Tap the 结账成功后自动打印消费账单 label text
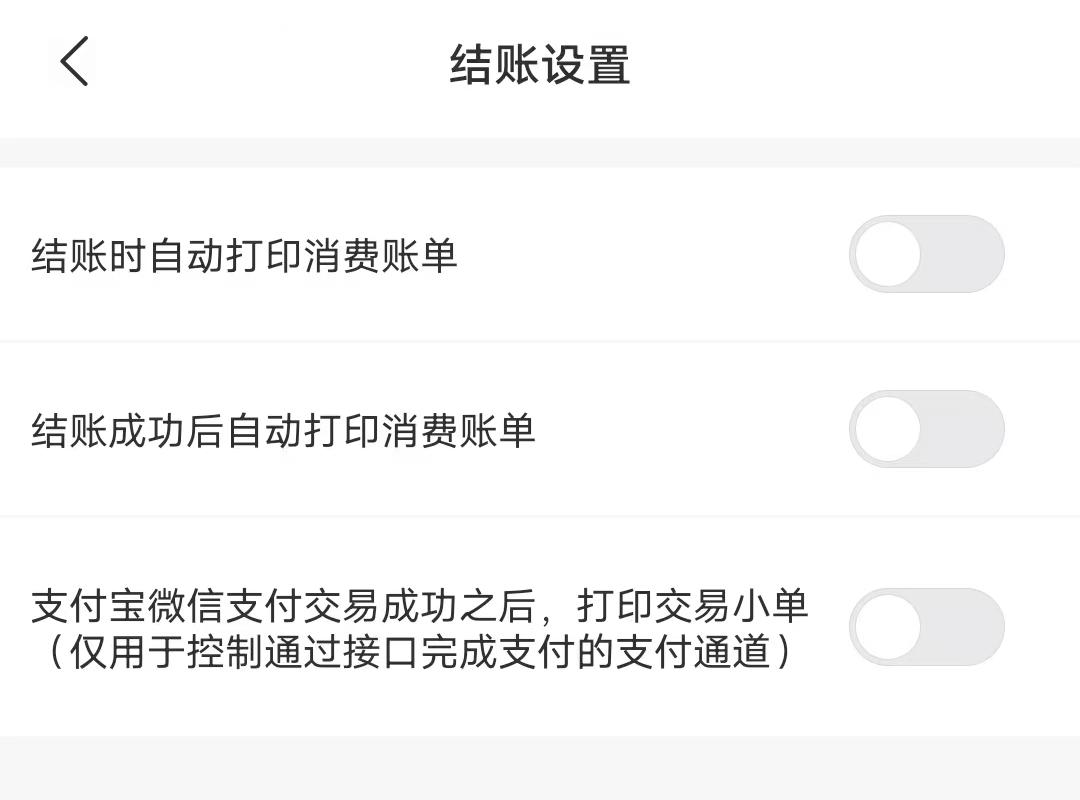This screenshot has height=800, width=1080. click(x=283, y=431)
